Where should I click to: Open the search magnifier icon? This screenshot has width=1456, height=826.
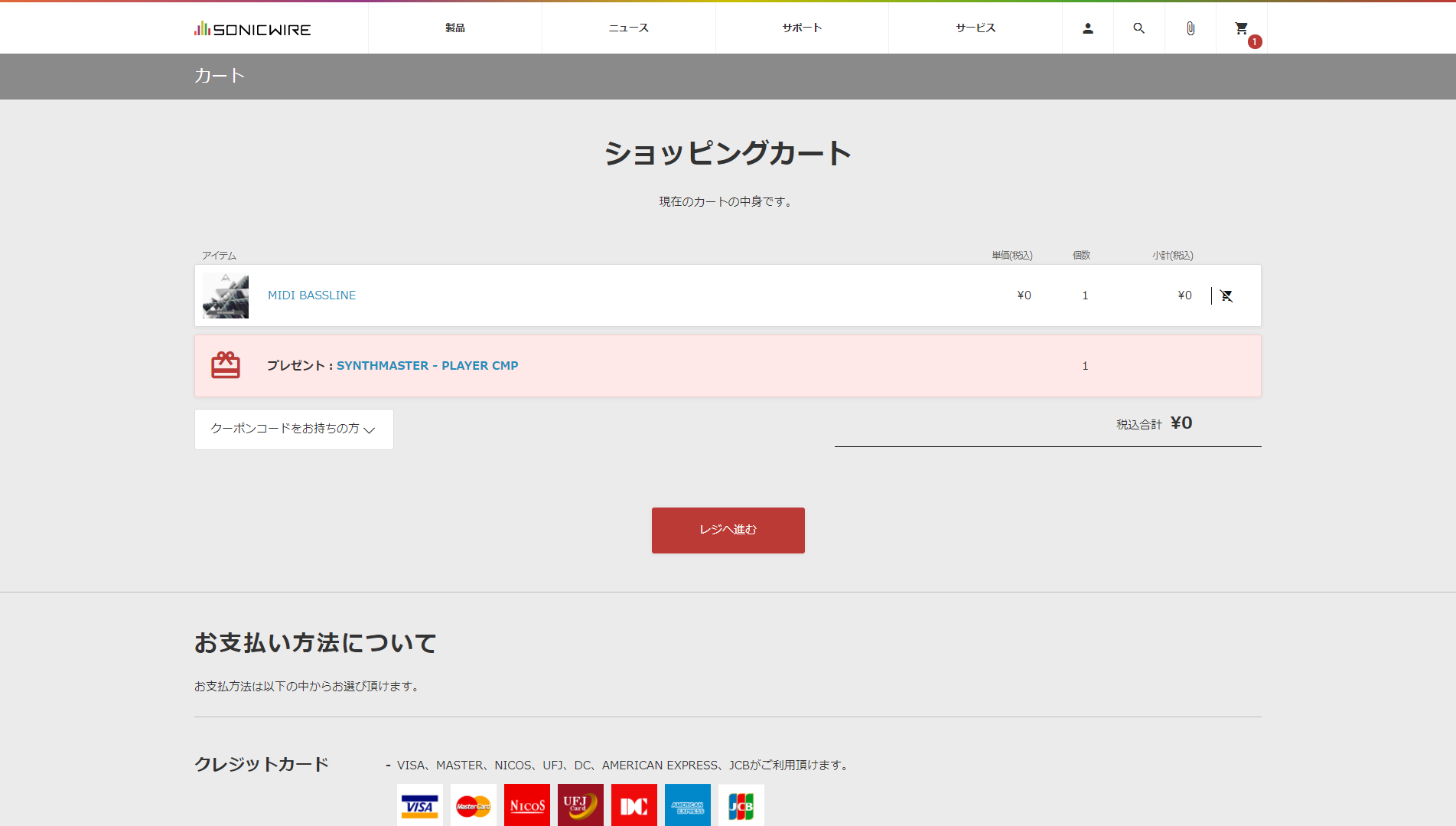point(1138,28)
